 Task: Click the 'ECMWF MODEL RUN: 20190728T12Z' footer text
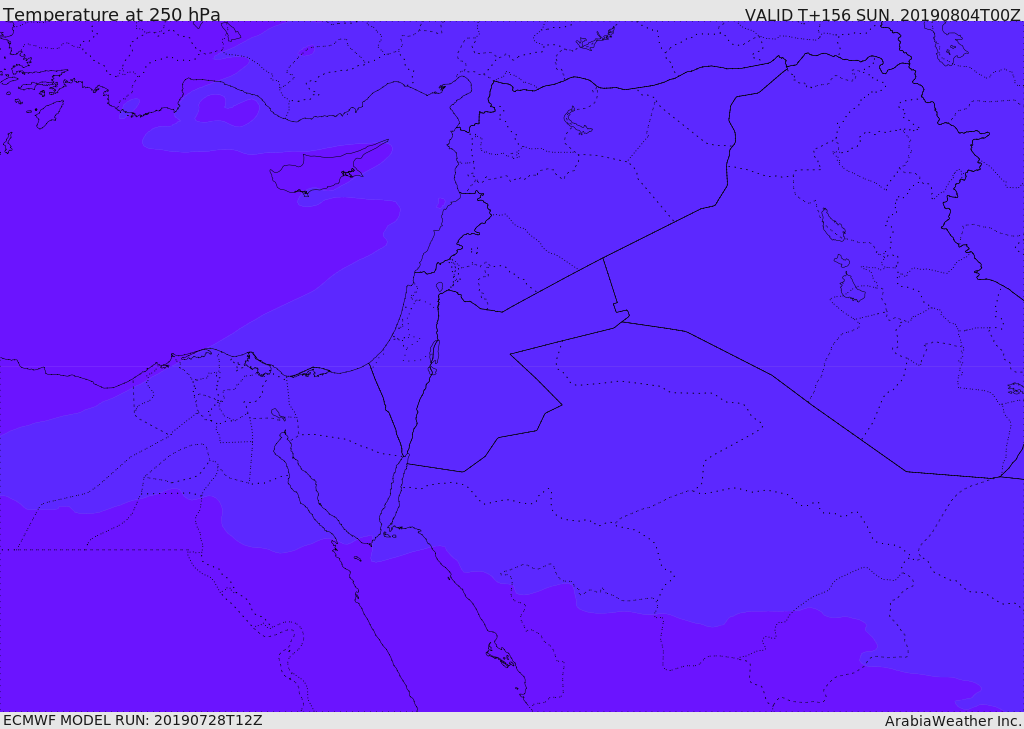point(133,720)
